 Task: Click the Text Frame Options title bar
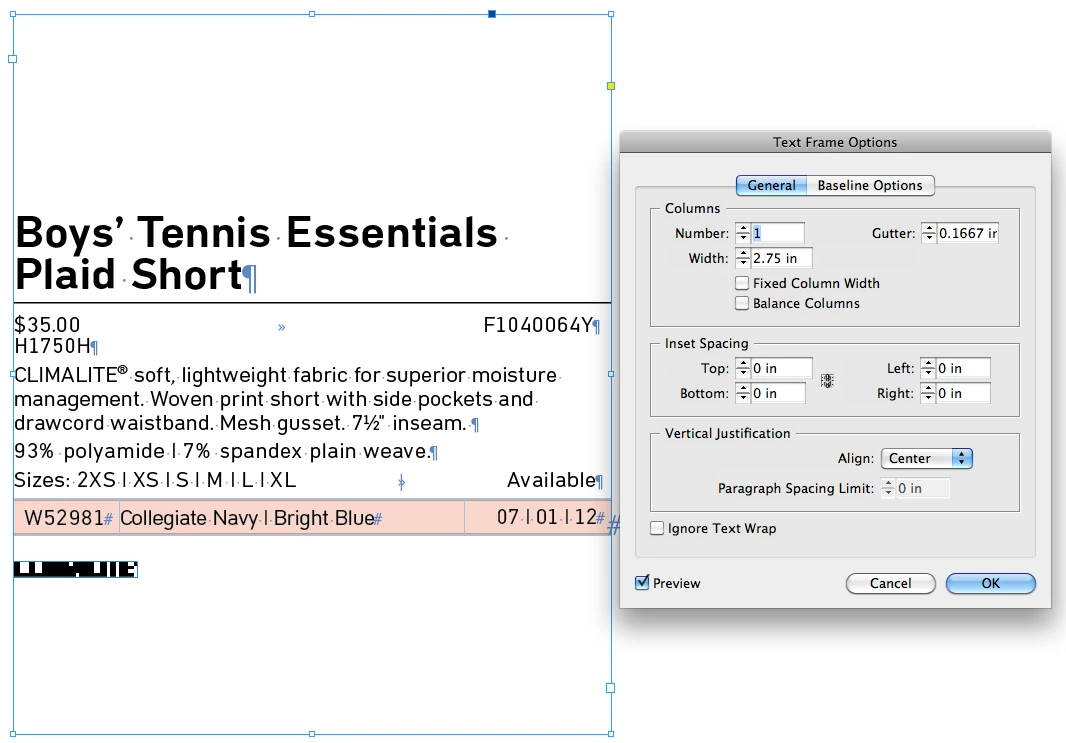pyautogui.click(x=835, y=142)
